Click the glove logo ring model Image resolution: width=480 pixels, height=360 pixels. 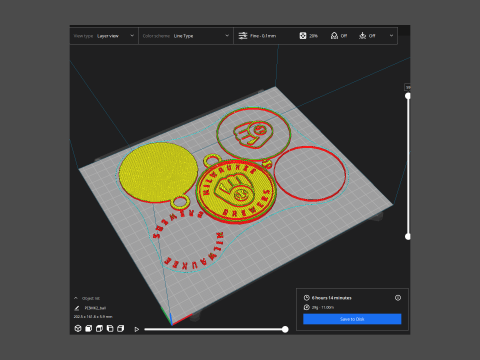pyautogui.click(x=253, y=133)
